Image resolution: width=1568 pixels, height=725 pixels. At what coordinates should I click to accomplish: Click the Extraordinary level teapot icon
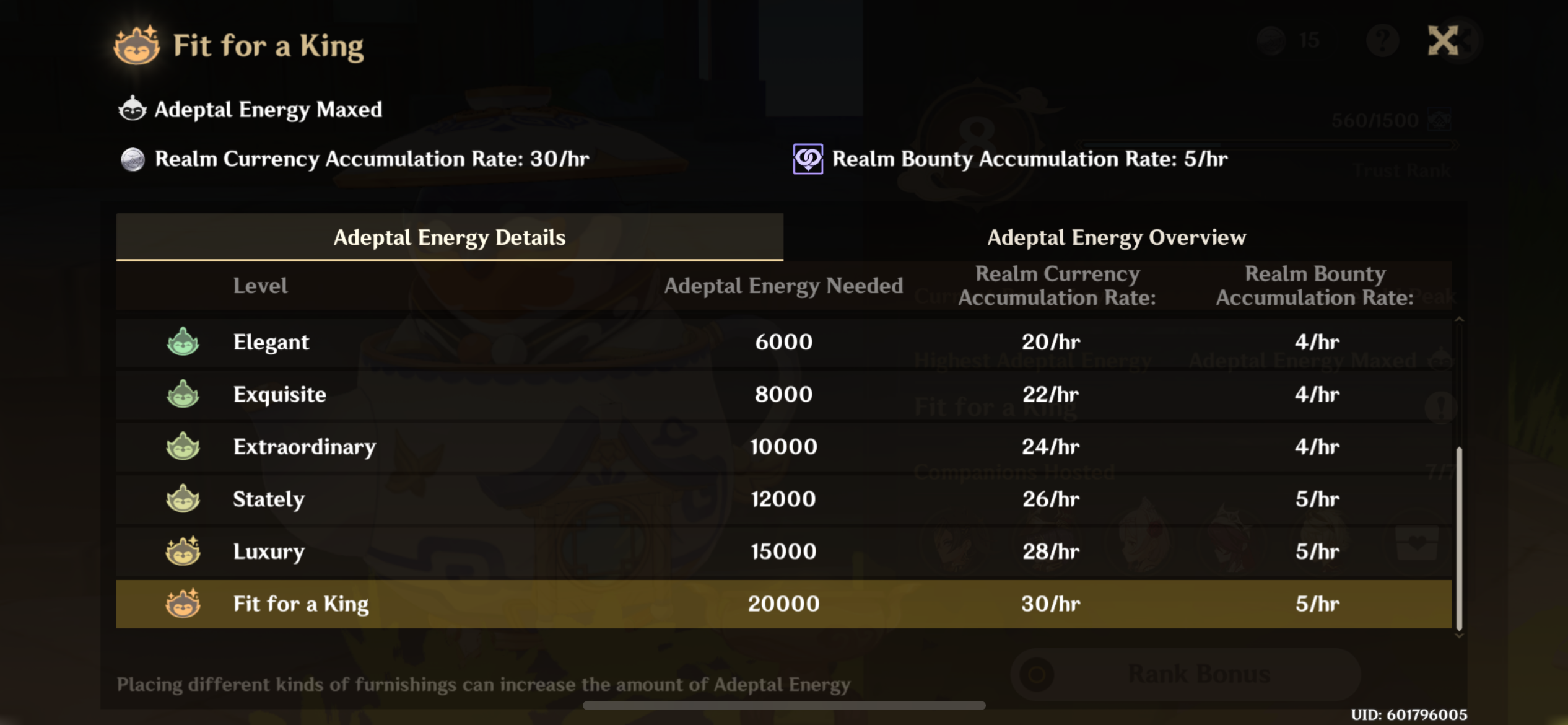[183, 447]
